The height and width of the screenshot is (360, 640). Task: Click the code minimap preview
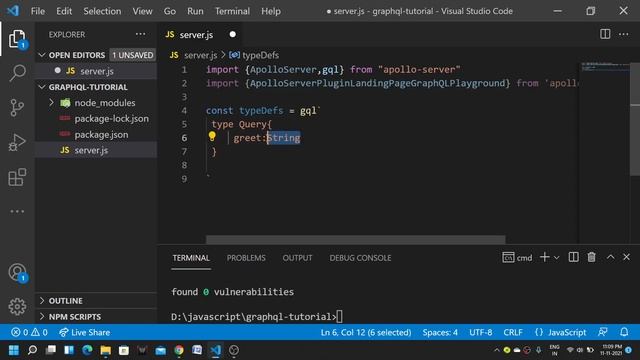click(606, 67)
